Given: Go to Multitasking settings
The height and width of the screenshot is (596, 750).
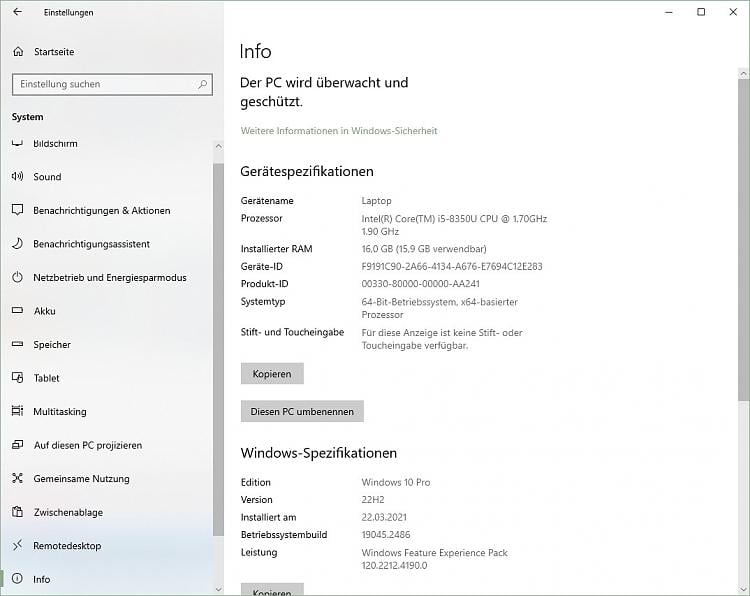Looking at the screenshot, I should click(59, 412).
